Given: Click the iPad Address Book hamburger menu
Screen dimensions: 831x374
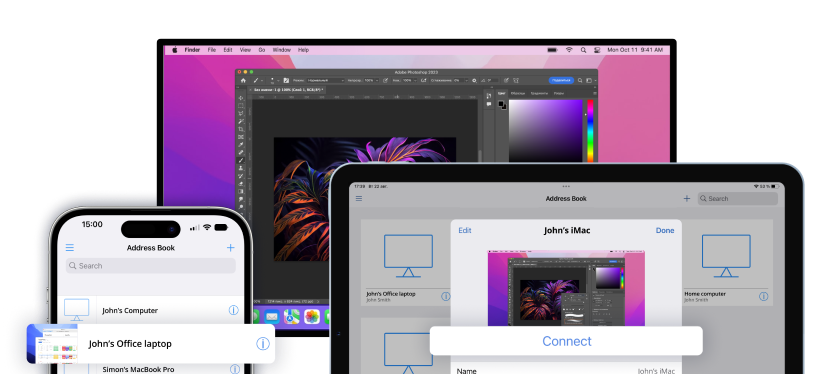Looking at the screenshot, I should coord(359,199).
